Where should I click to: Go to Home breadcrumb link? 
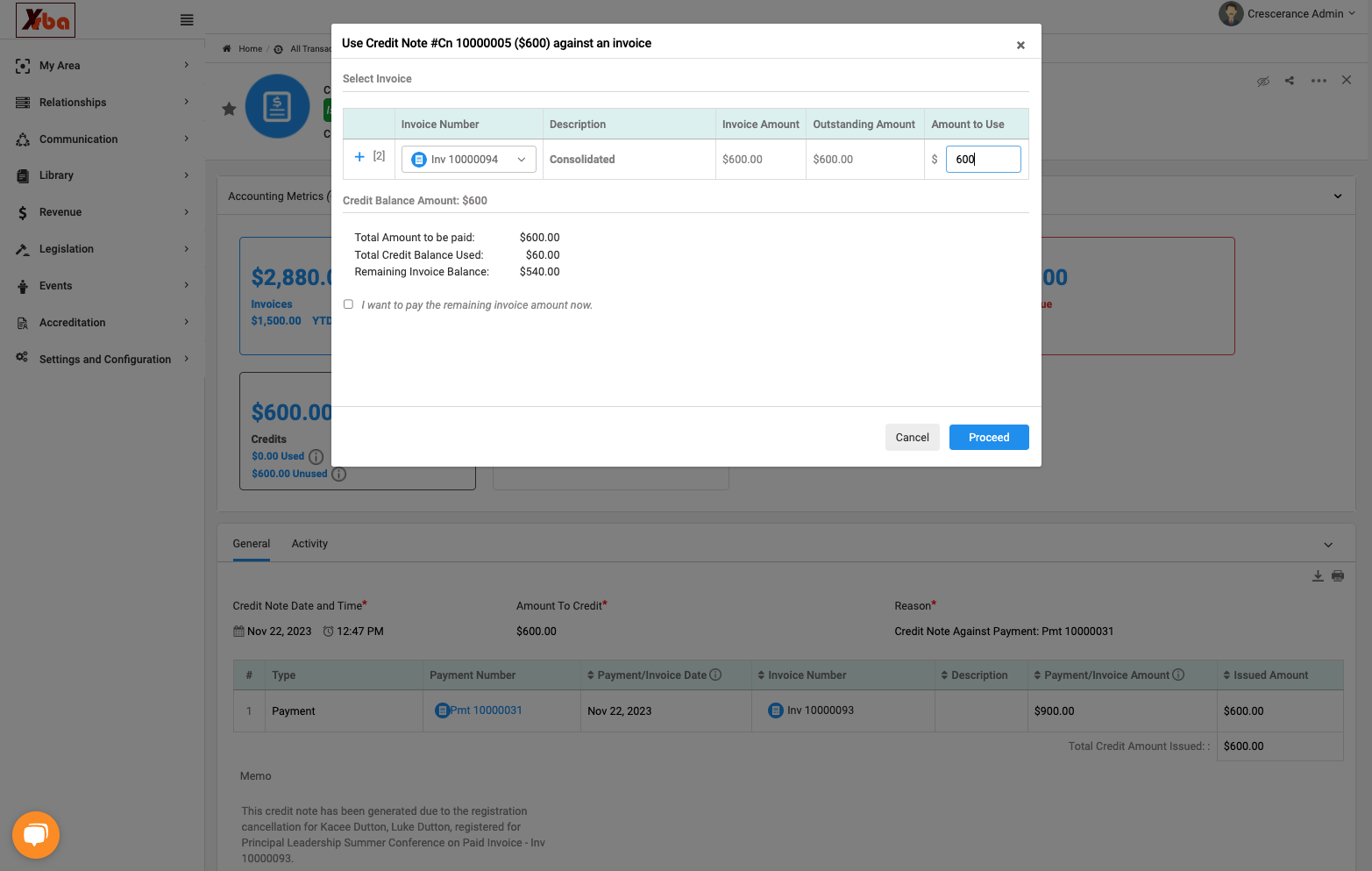pyautogui.click(x=250, y=49)
